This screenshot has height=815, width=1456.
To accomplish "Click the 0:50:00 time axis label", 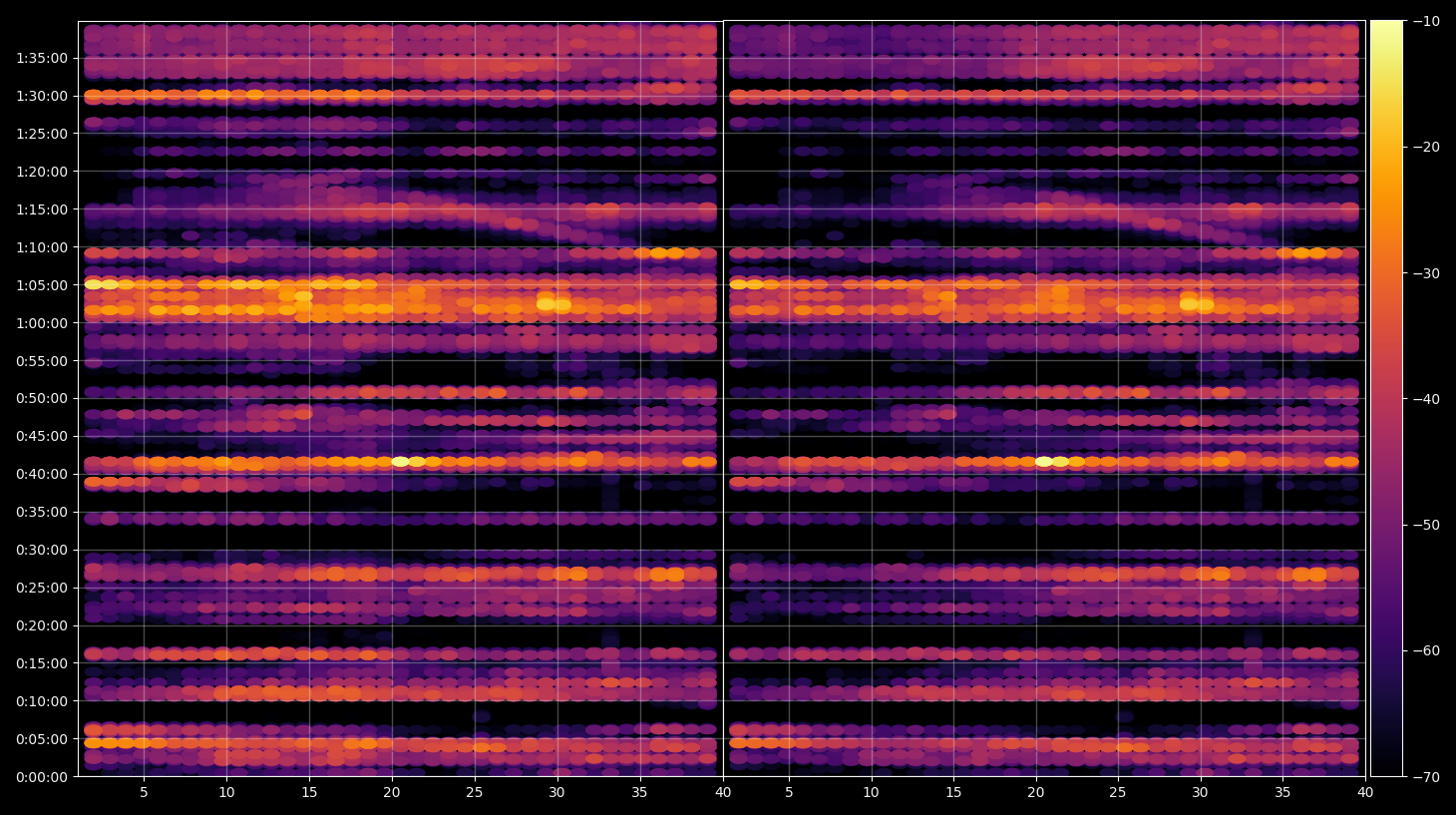I will pos(42,398).
